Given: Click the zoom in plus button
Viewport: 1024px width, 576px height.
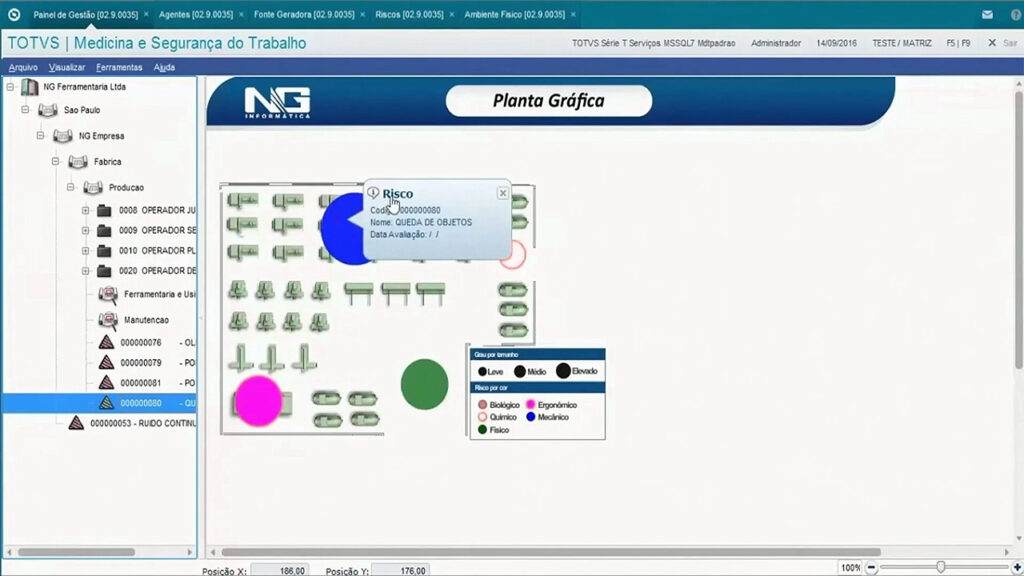Looking at the screenshot, I should click(x=1017, y=568).
